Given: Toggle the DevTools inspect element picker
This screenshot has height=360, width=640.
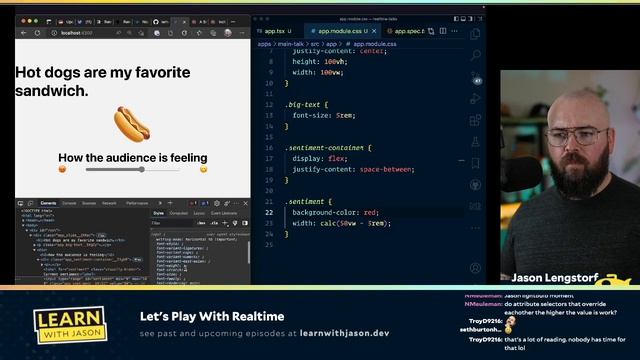Looking at the screenshot, I should pyautogui.click(x=20, y=203).
